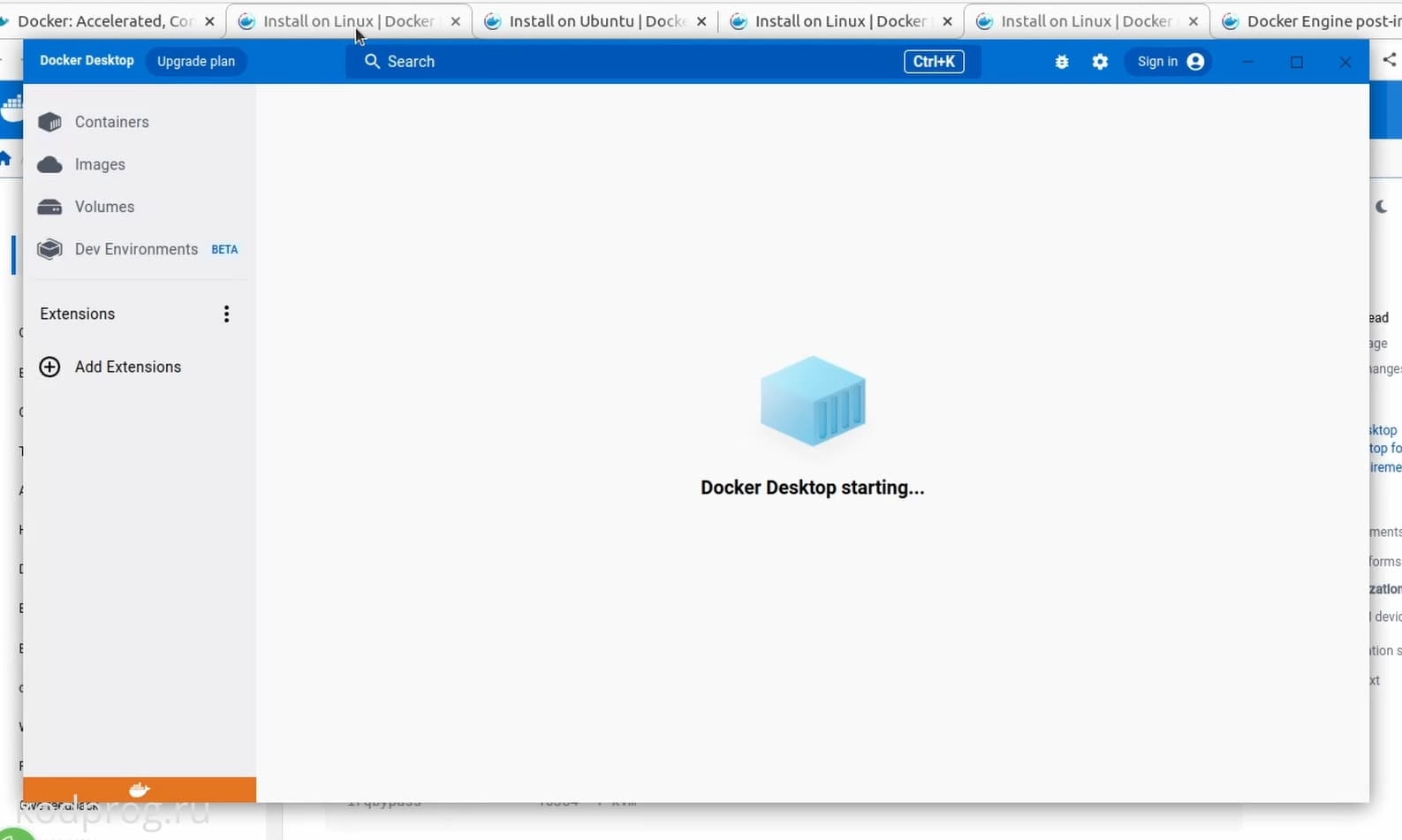This screenshot has height=840, width=1402.
Task: Close the Docker: Accelerated browser tab
Action: (209, 21)
